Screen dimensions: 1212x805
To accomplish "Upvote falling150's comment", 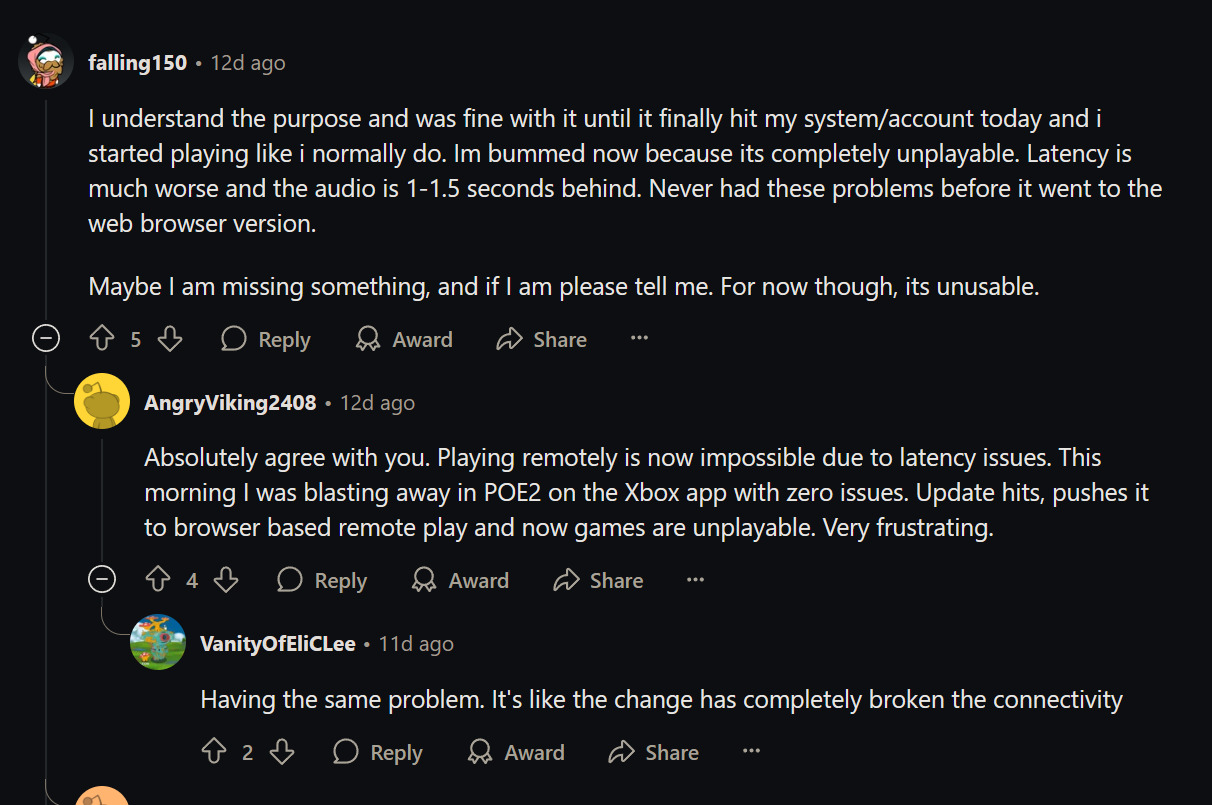I will click(x=102, y=340).
